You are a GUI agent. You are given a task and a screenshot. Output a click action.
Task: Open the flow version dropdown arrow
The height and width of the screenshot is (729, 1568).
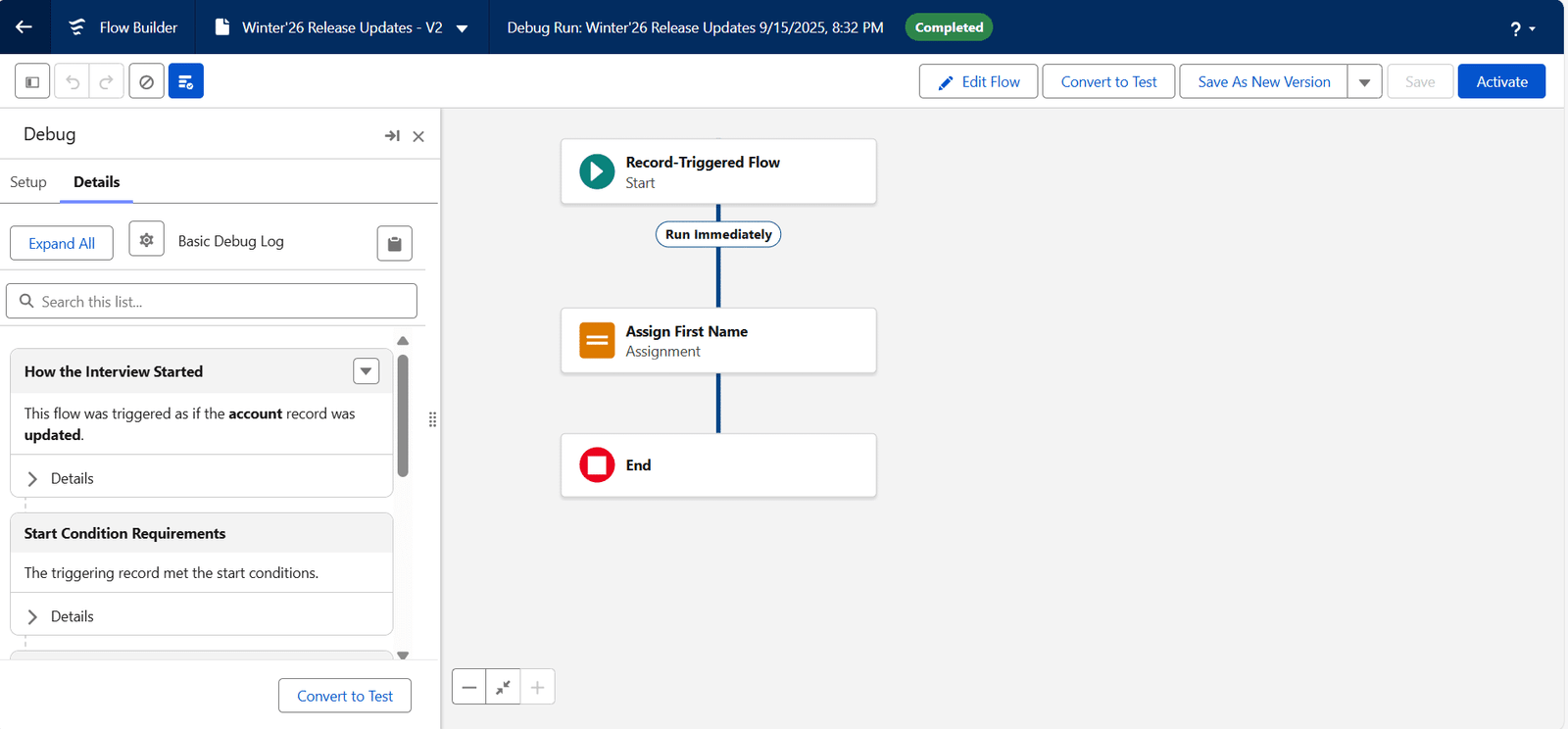coord(463,28)
